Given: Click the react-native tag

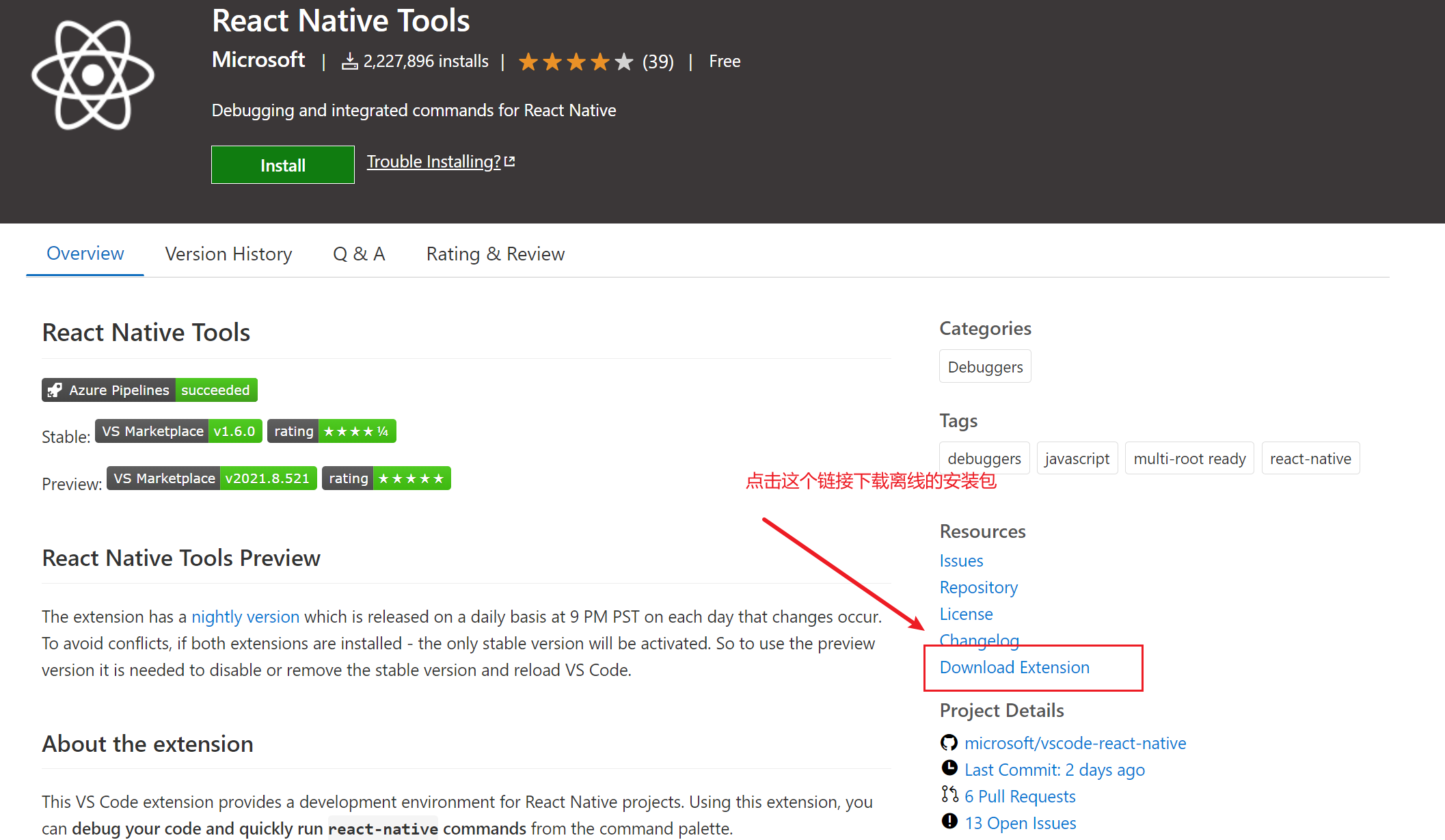Looking at the screenshot, I should [x=1310, y=458].
